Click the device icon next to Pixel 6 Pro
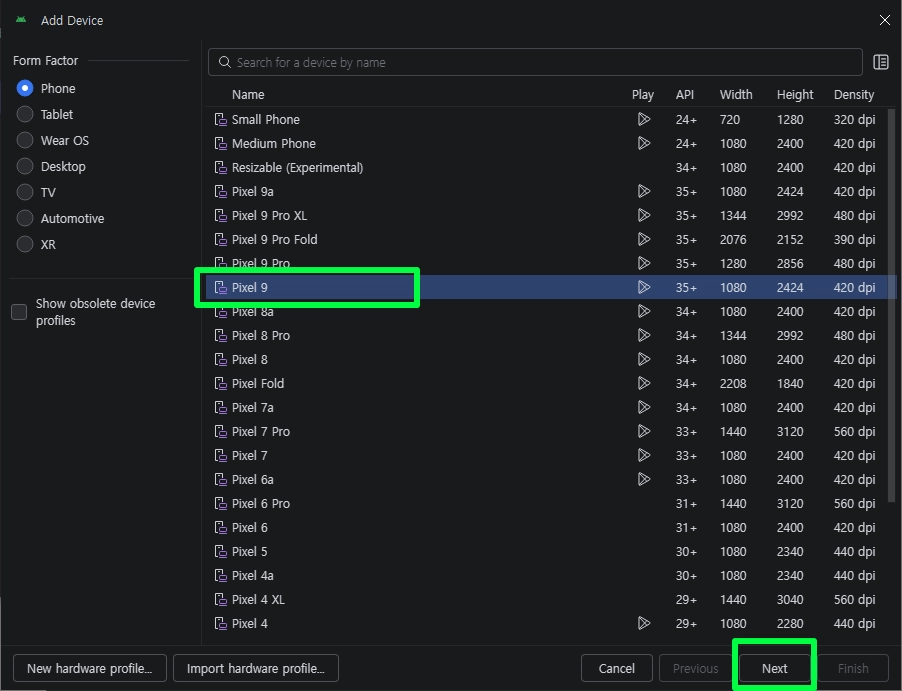This screenshot has width=902, height=691. [221, 503]
